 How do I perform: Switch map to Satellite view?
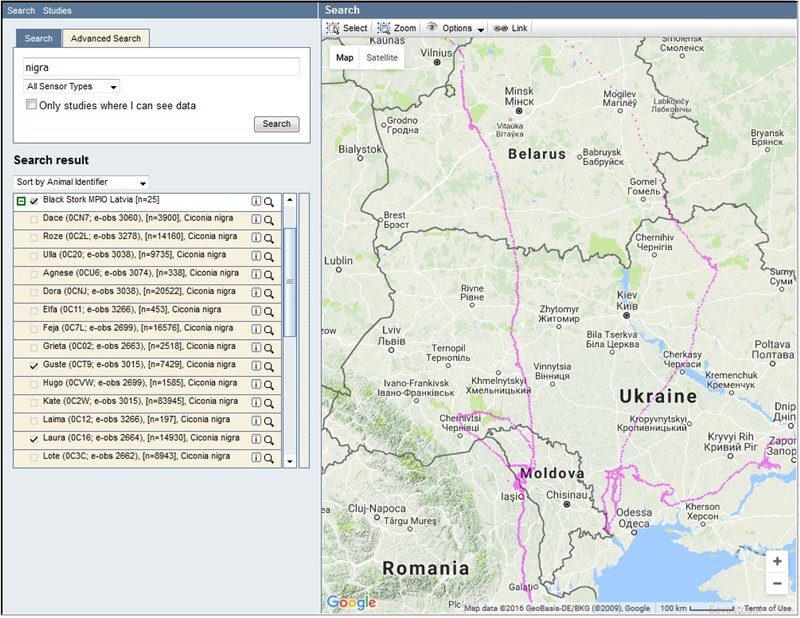(x=382, y=58)
